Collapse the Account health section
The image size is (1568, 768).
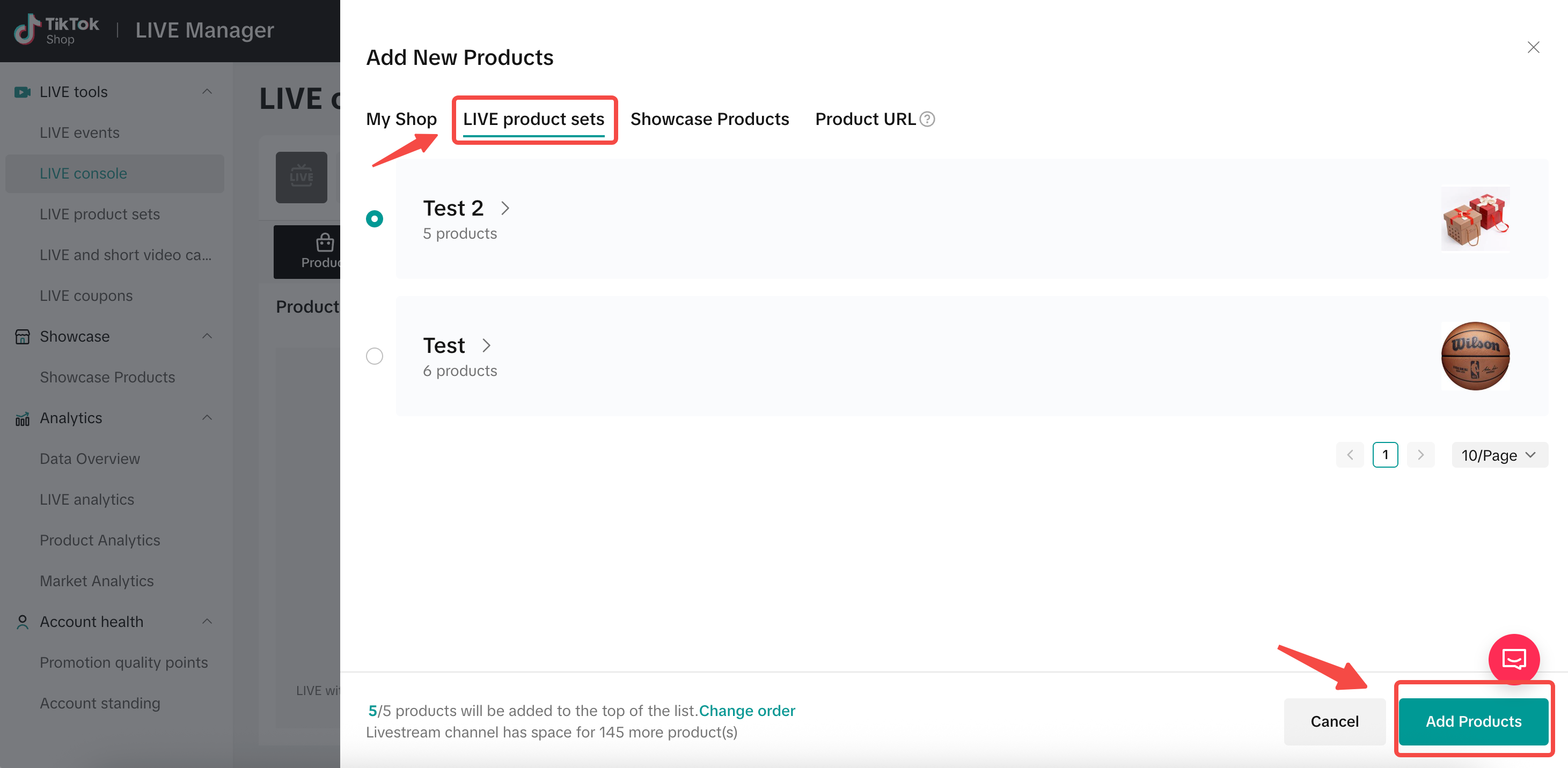[x=207, y=622]
